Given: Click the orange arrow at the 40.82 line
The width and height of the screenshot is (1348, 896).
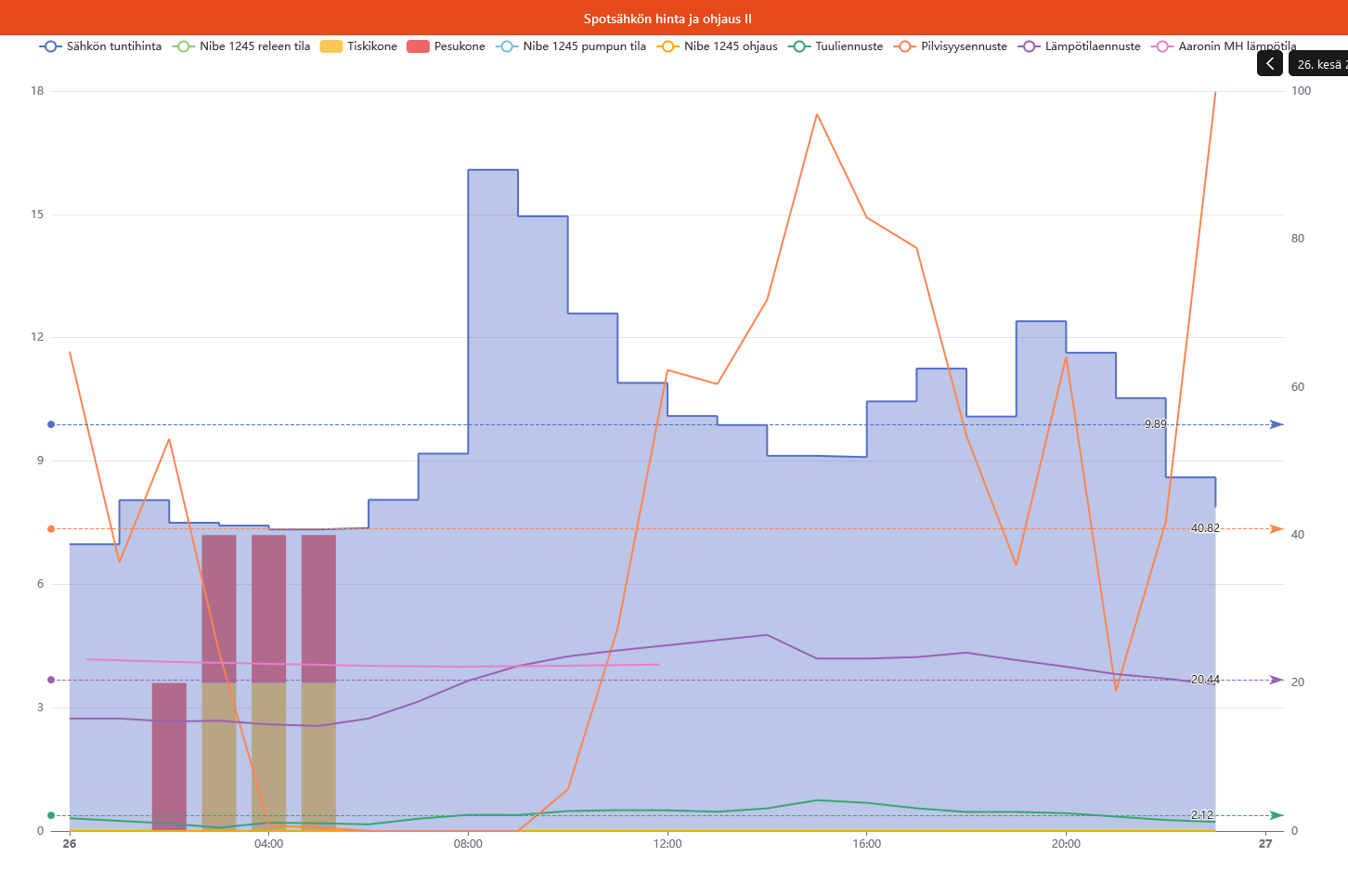Looking at the screenshot, I should 1277,529.
